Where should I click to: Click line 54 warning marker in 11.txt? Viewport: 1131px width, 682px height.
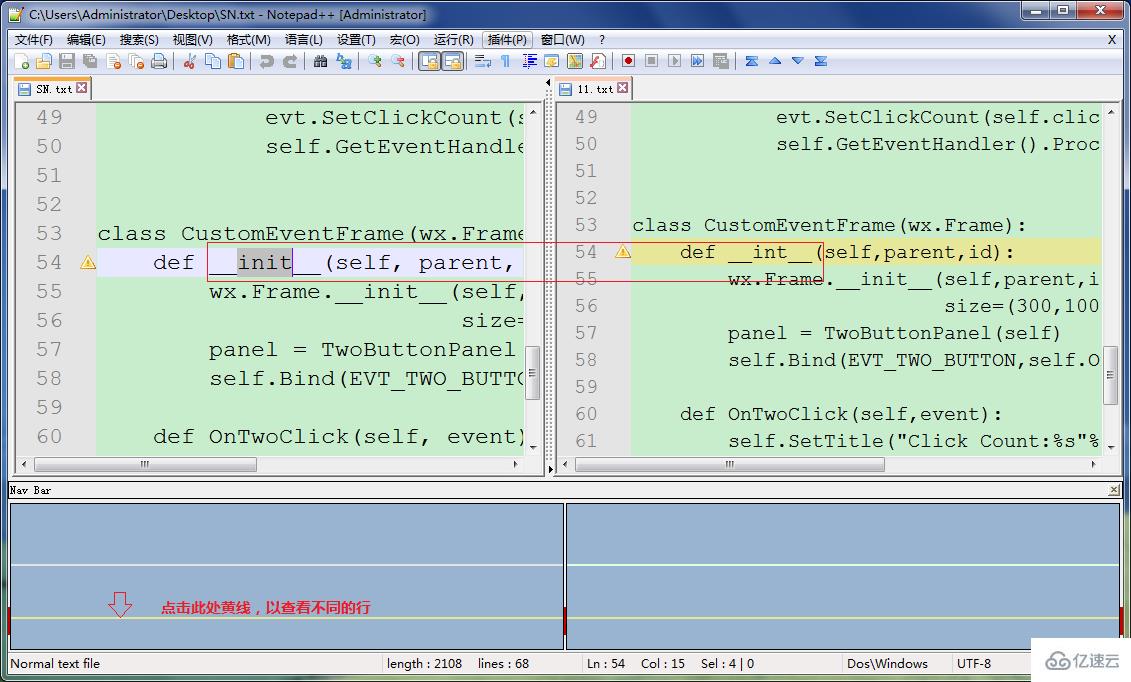pos(622,252)
